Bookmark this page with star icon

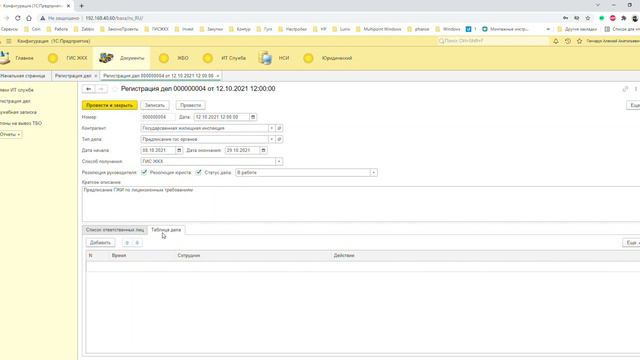588,18
